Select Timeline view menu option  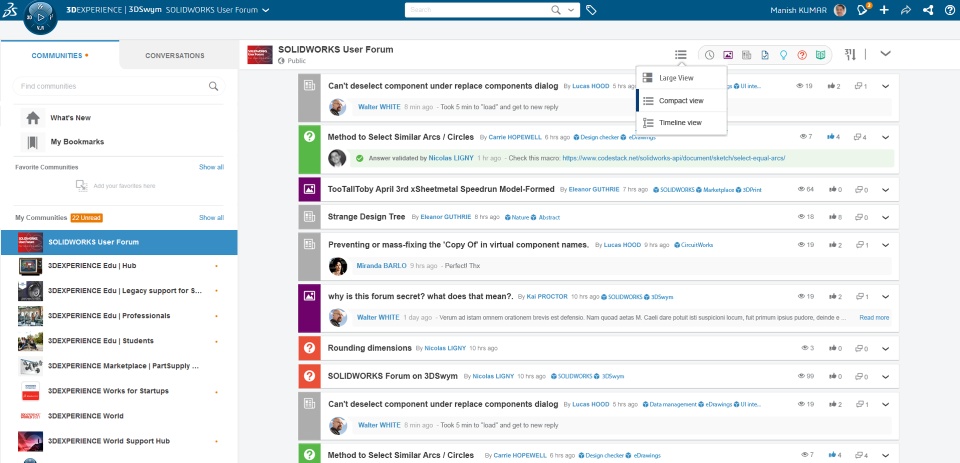click(681, 122)
